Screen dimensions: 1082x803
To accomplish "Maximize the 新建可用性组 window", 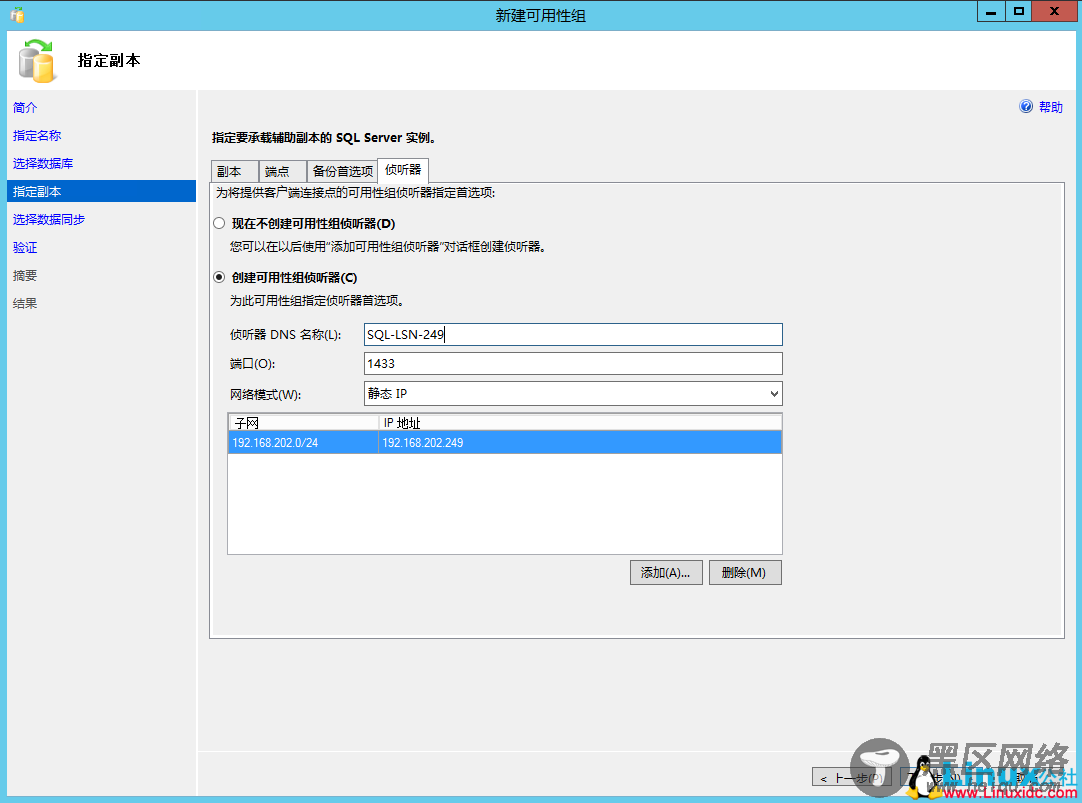I will [1019, 12].
